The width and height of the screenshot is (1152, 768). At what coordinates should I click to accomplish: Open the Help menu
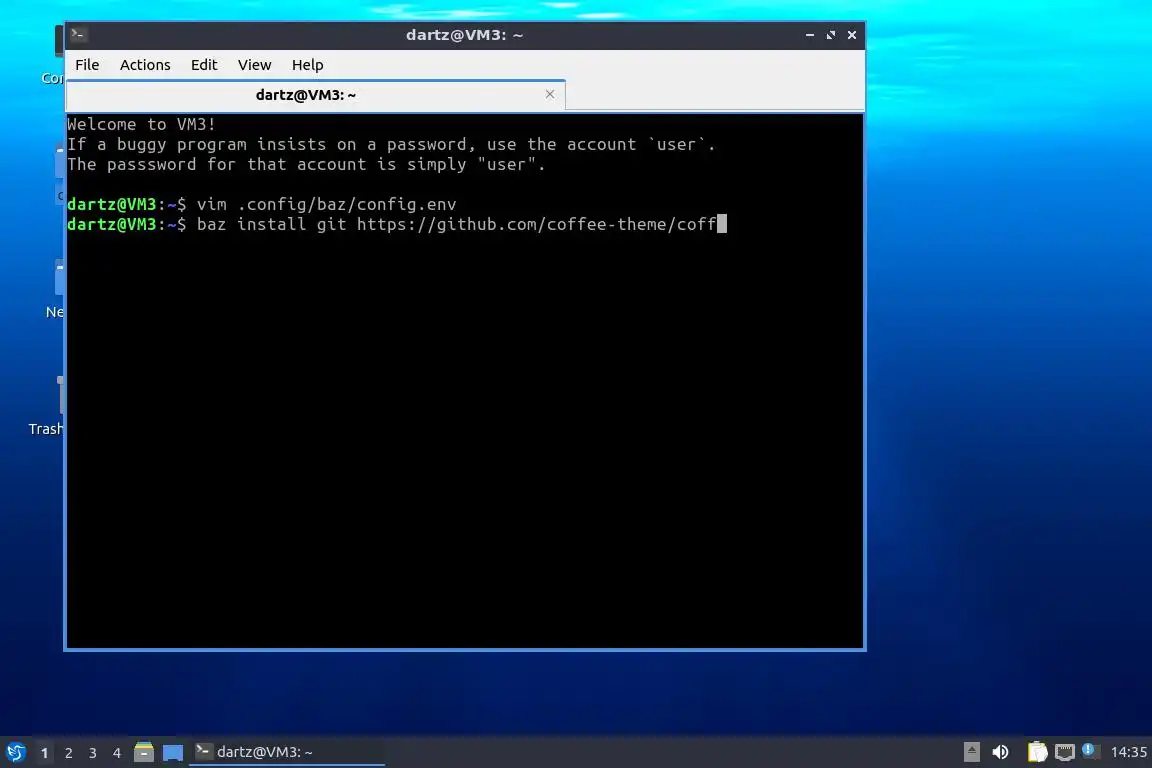(307, 65)
